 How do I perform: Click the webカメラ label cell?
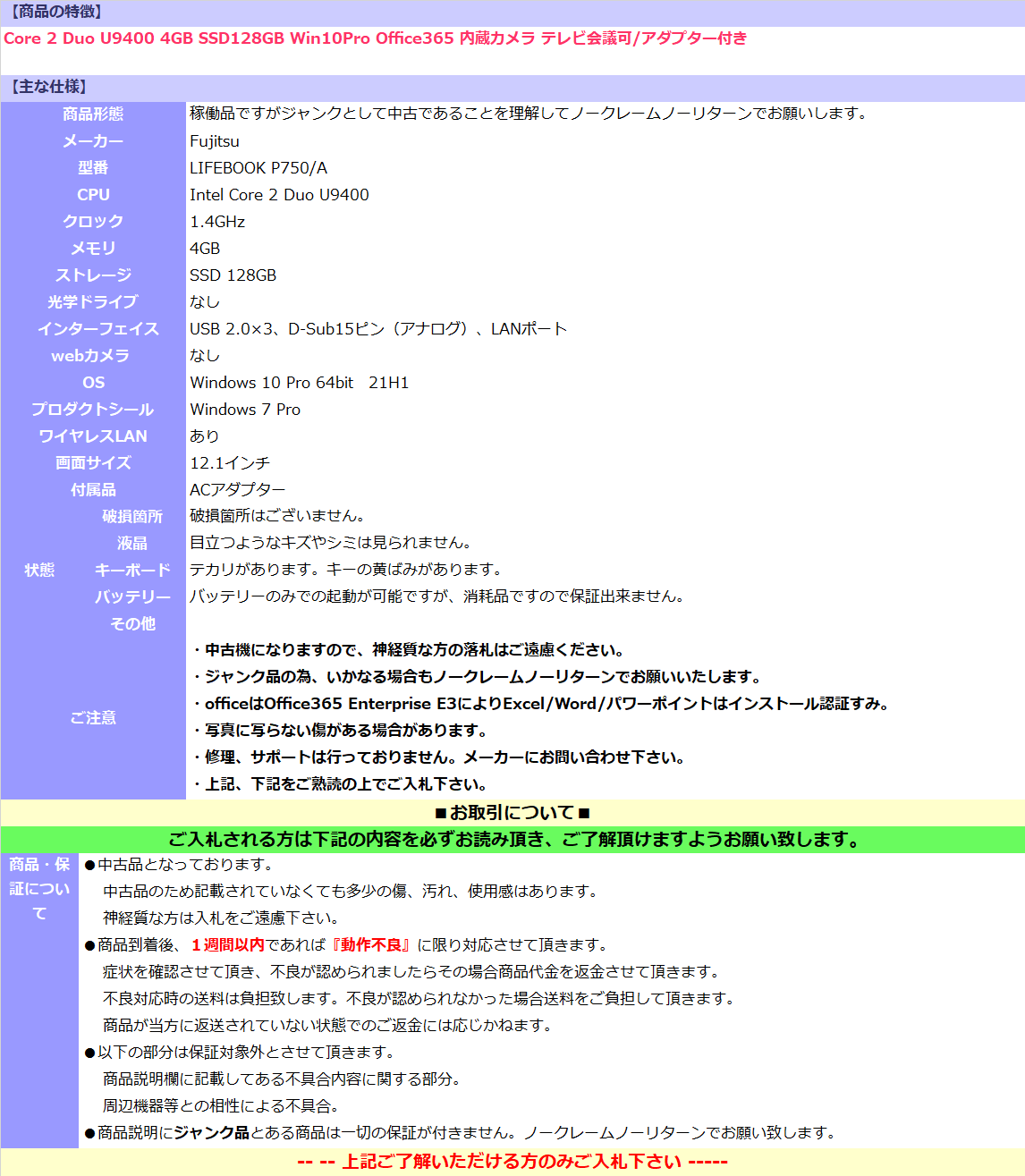click(93, 356)
